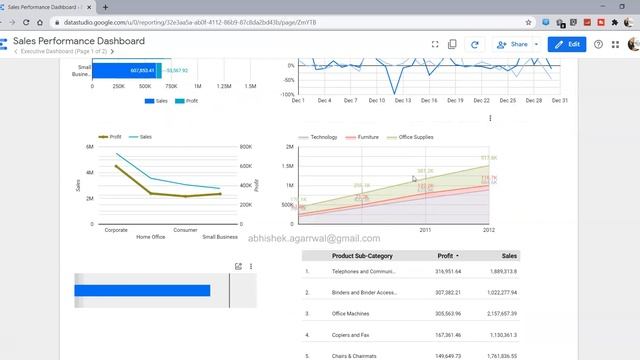Click the export icon above the bullet chart
Viewport: 640px width, 360px height.
pyautogui.click(x=238, y=266)
